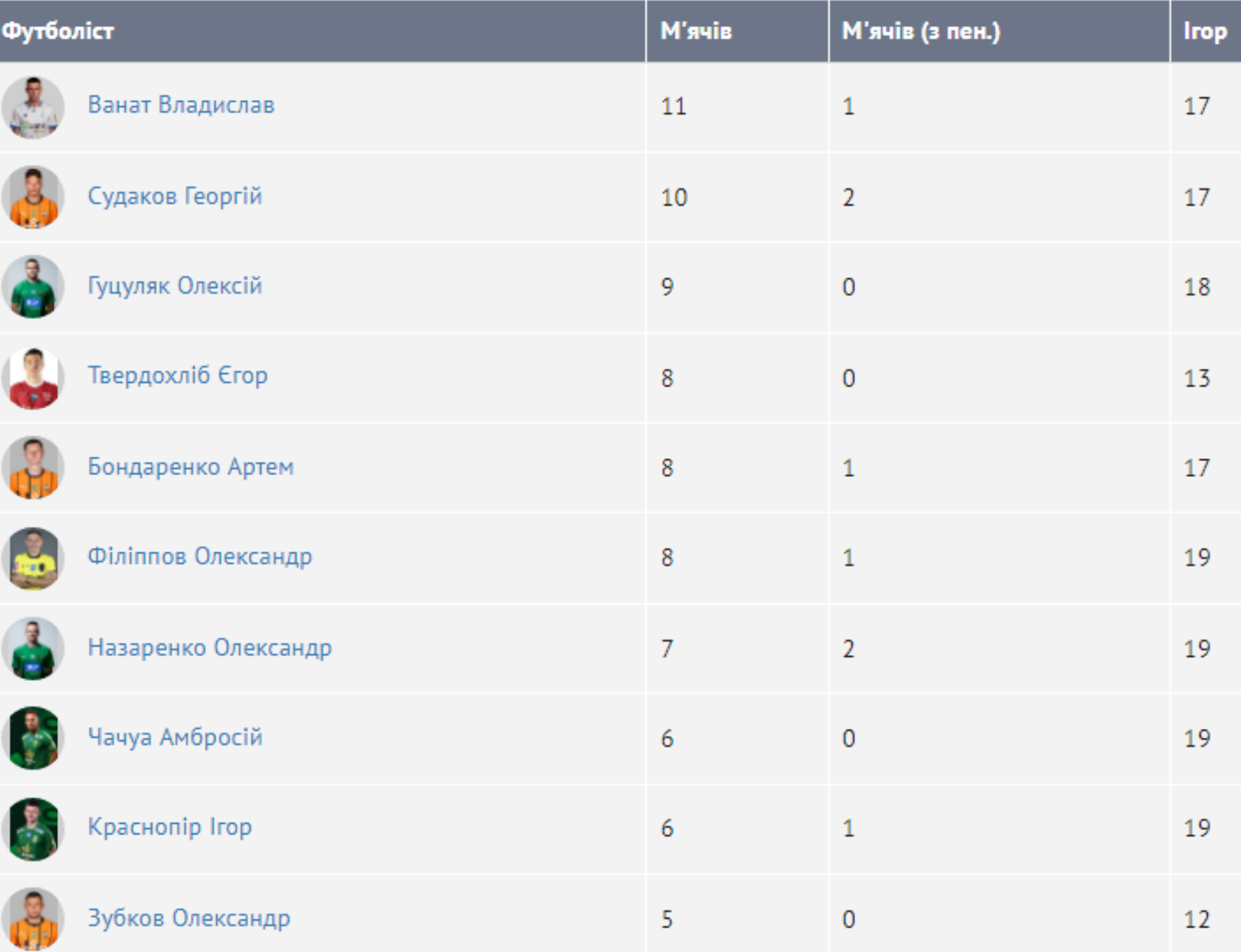This screenshot has width=1241, height=952.
Task: Open Гуцуляк Олексій profile link
Action: point(174,286)
